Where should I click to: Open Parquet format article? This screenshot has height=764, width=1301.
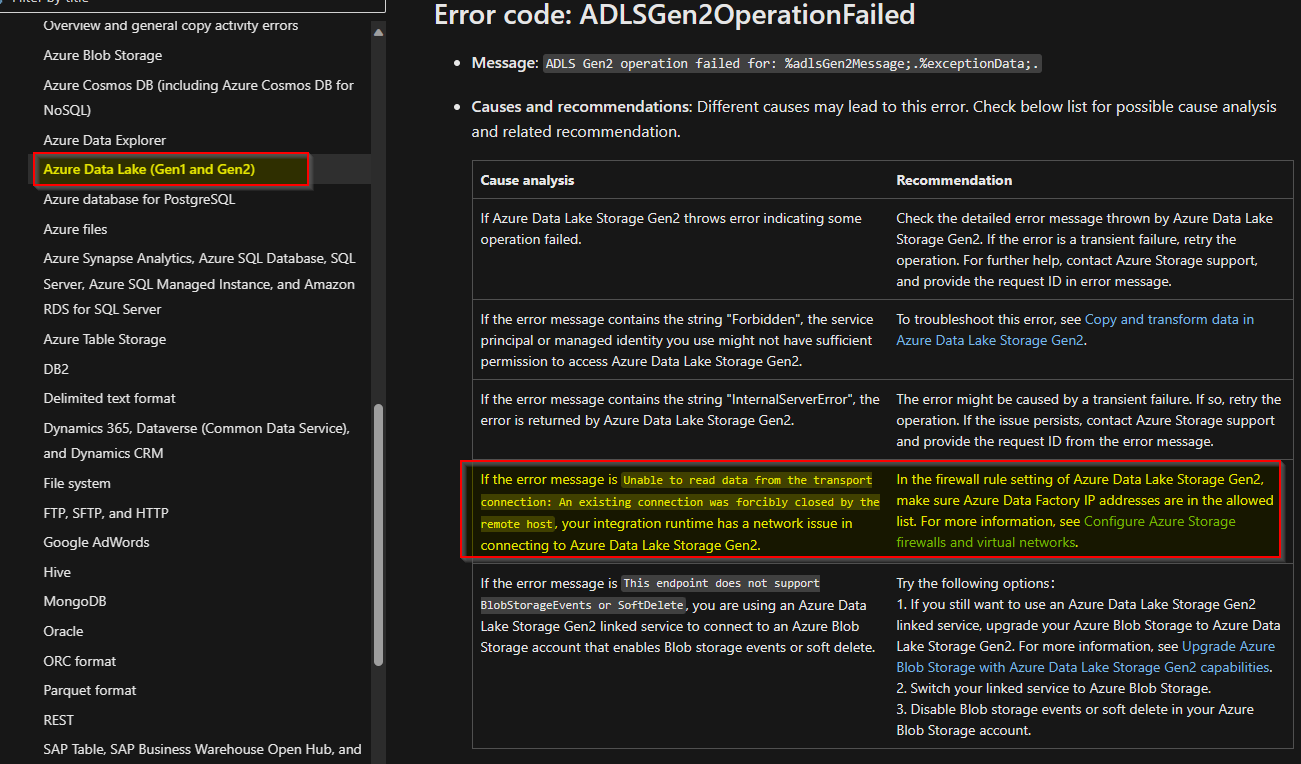(x=90, y=690)
